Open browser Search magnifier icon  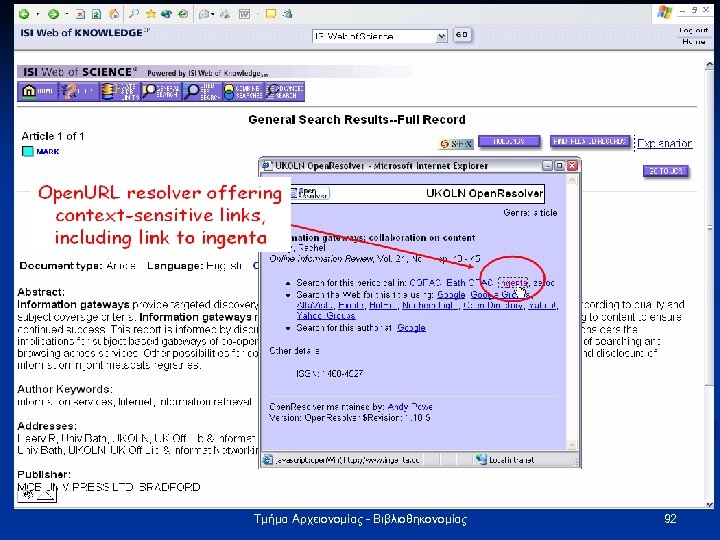pos(134,14)
